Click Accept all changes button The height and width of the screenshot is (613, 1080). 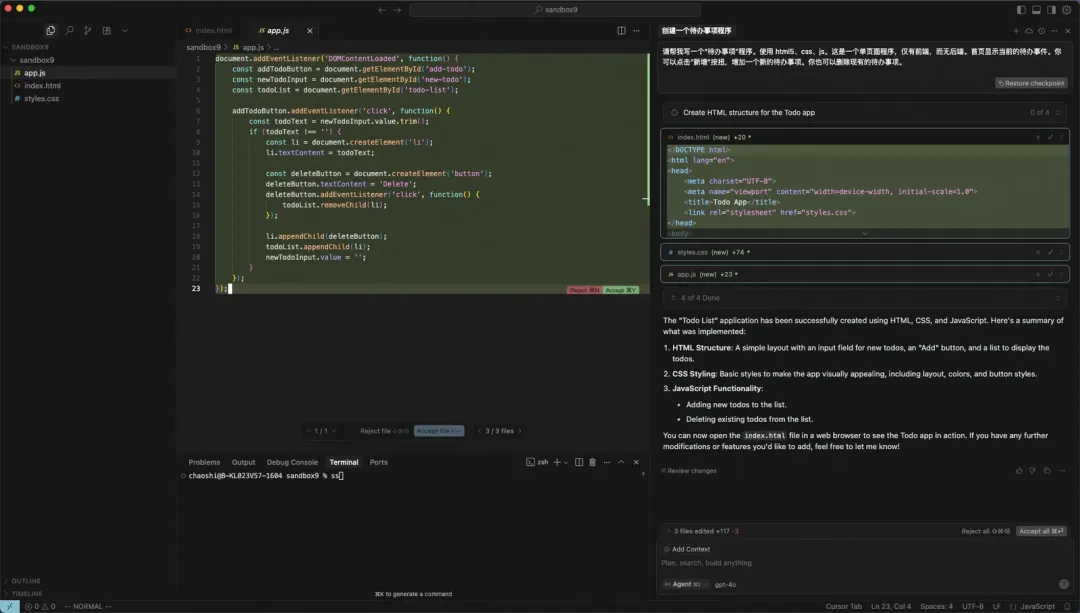(x=1041, y=531)
